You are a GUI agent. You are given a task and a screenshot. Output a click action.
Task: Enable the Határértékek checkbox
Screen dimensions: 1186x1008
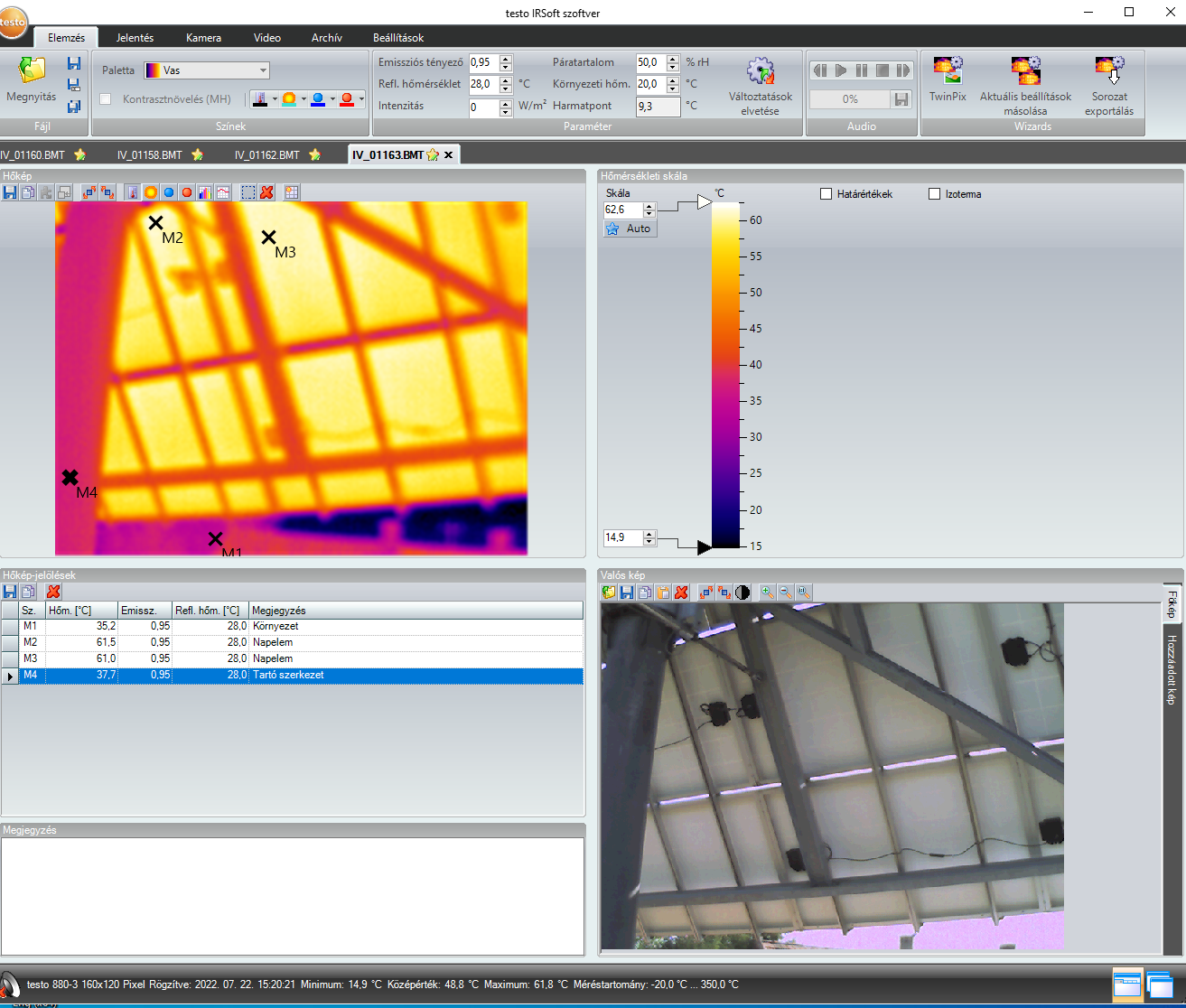[826, 194]
